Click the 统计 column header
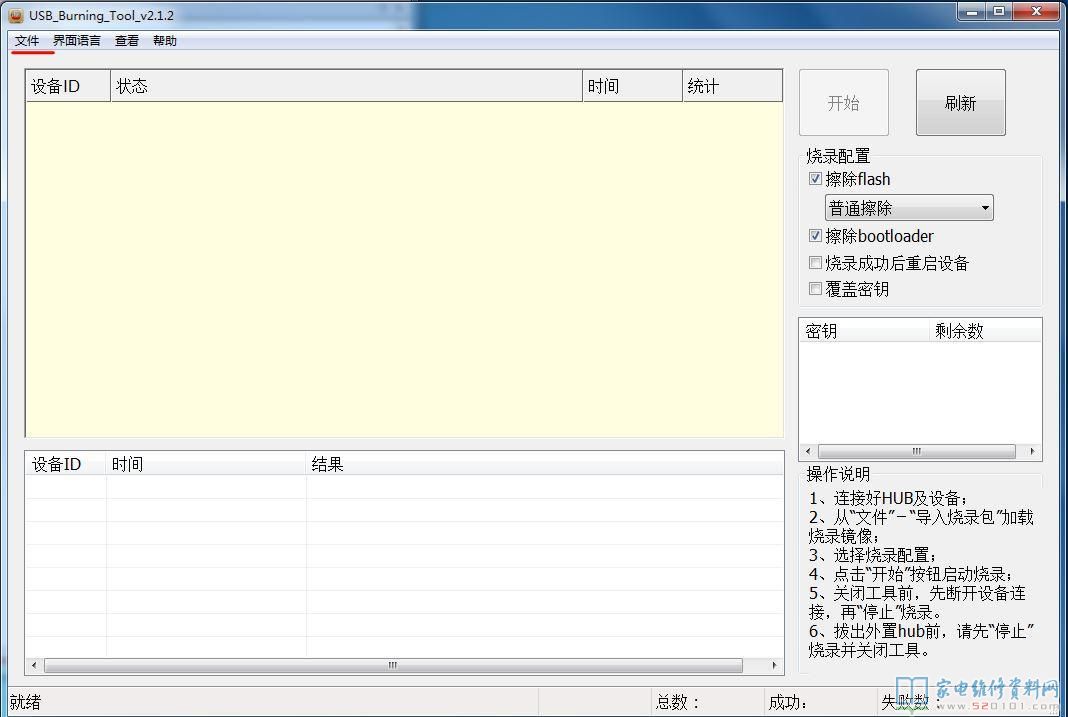 coord(731,86)
